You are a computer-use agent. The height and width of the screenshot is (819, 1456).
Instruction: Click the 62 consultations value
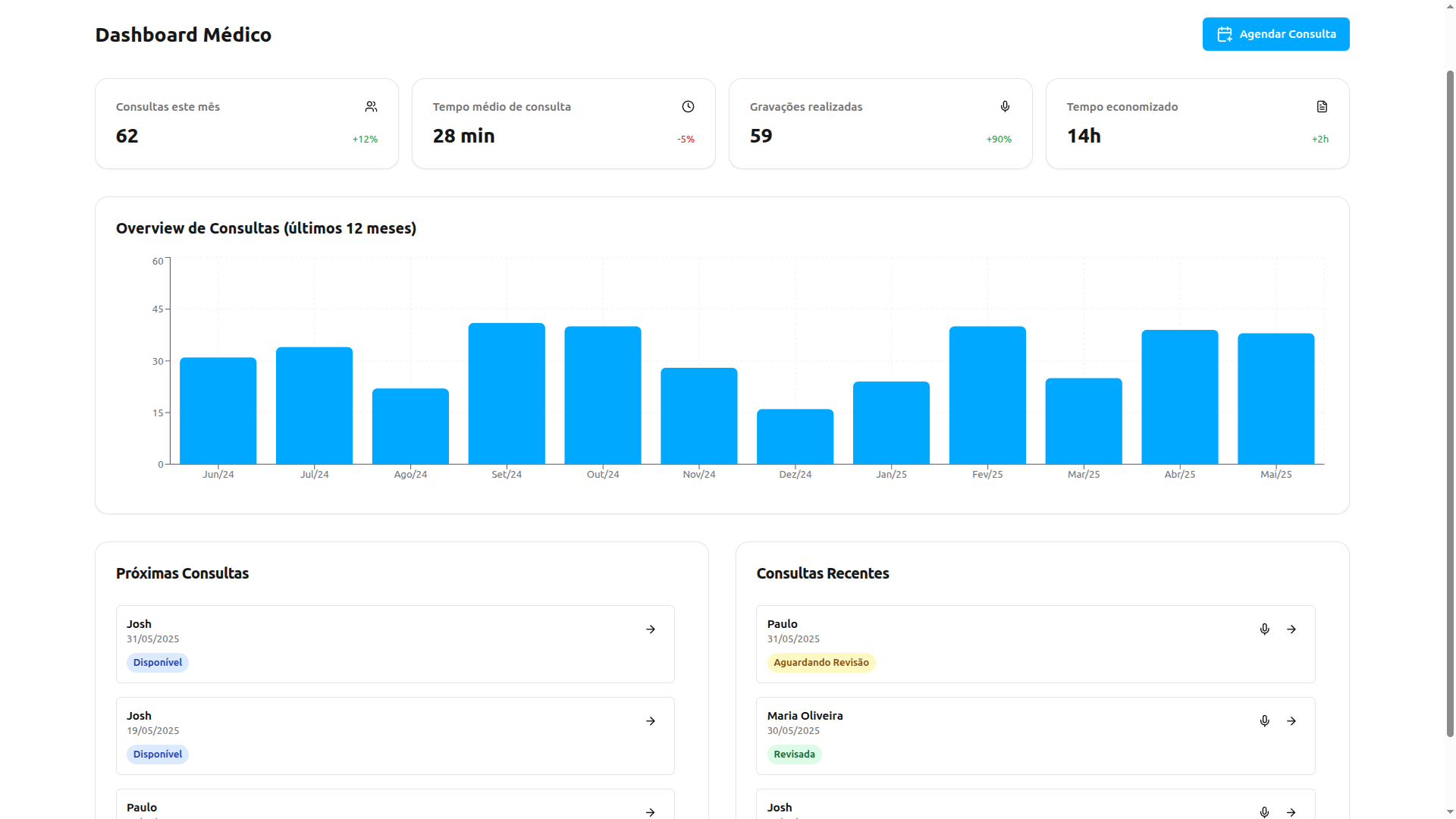point(127,136)
